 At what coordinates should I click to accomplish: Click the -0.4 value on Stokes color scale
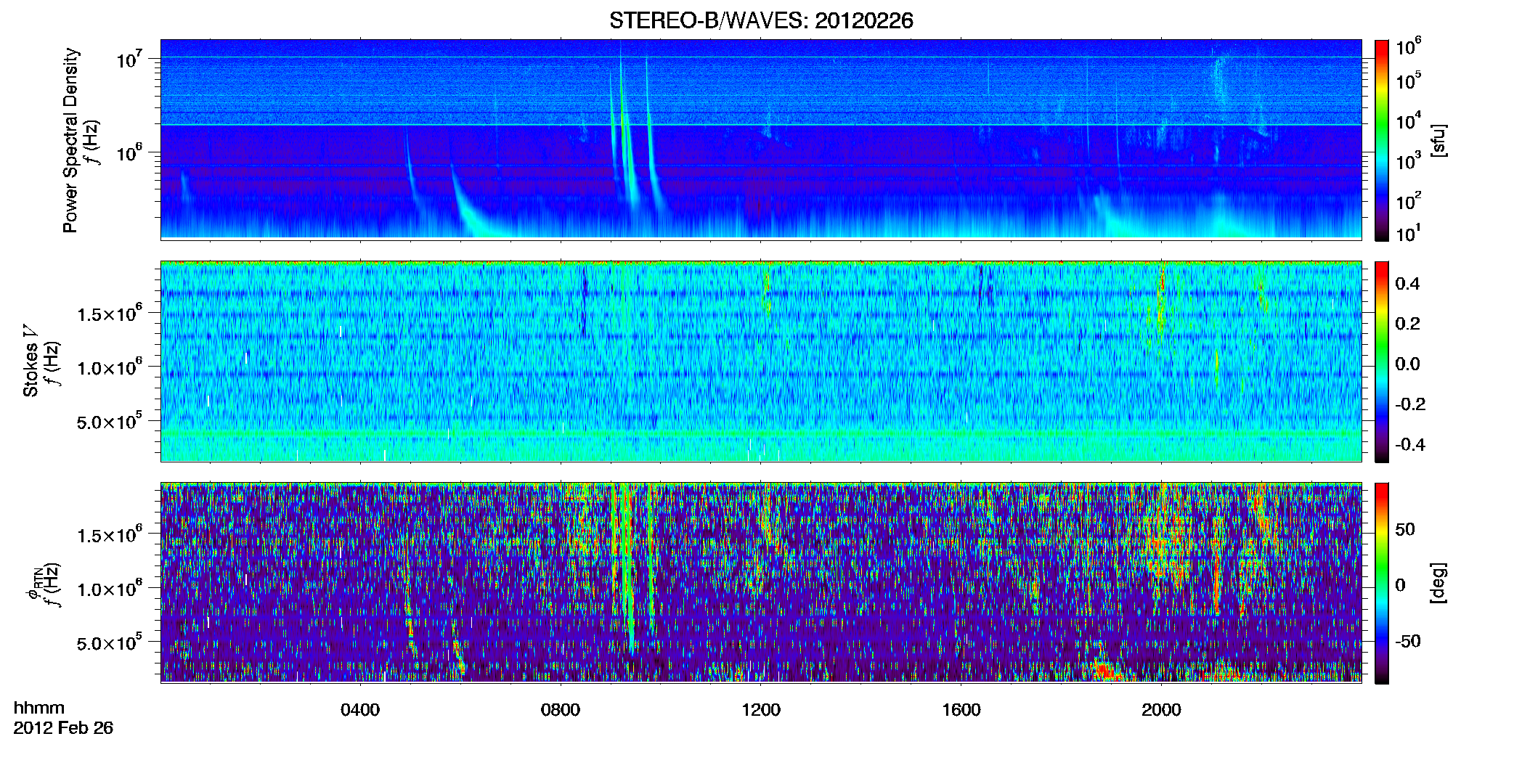[x=1409, y=444]
